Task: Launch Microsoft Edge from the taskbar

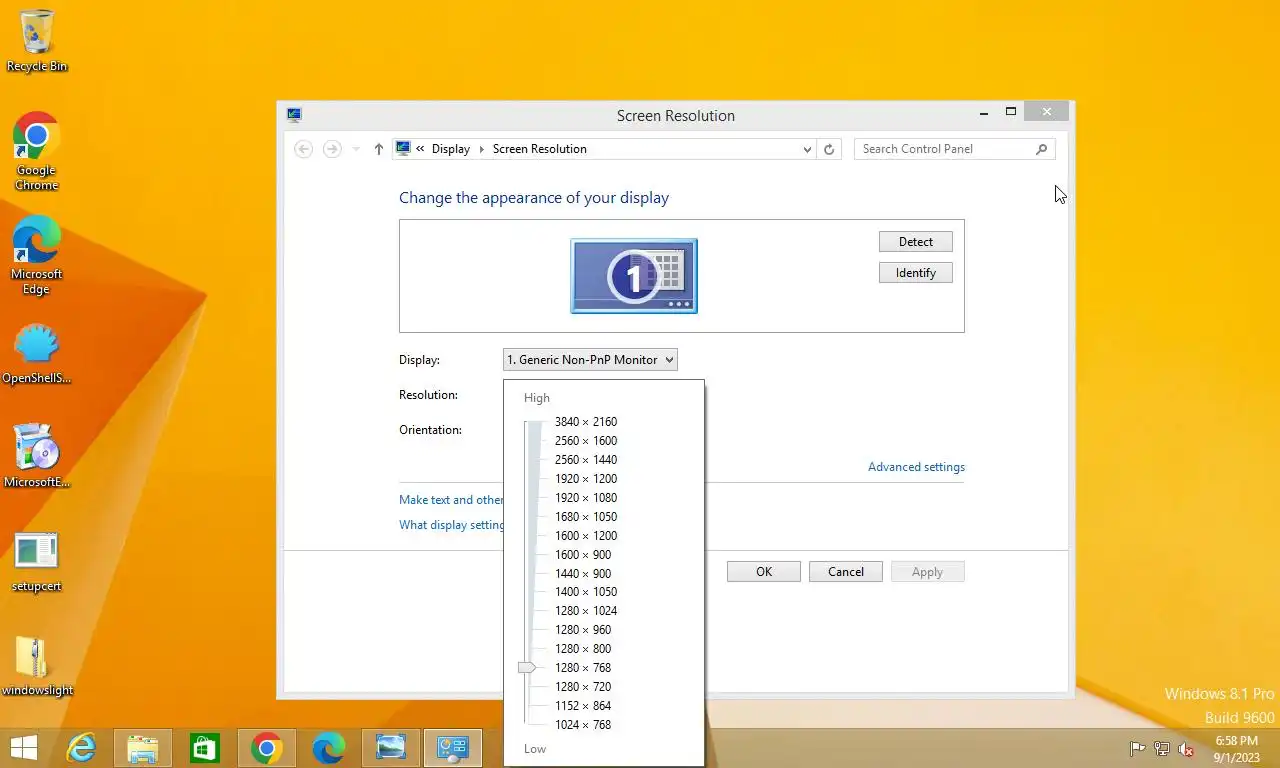Action: pos(329,748)
